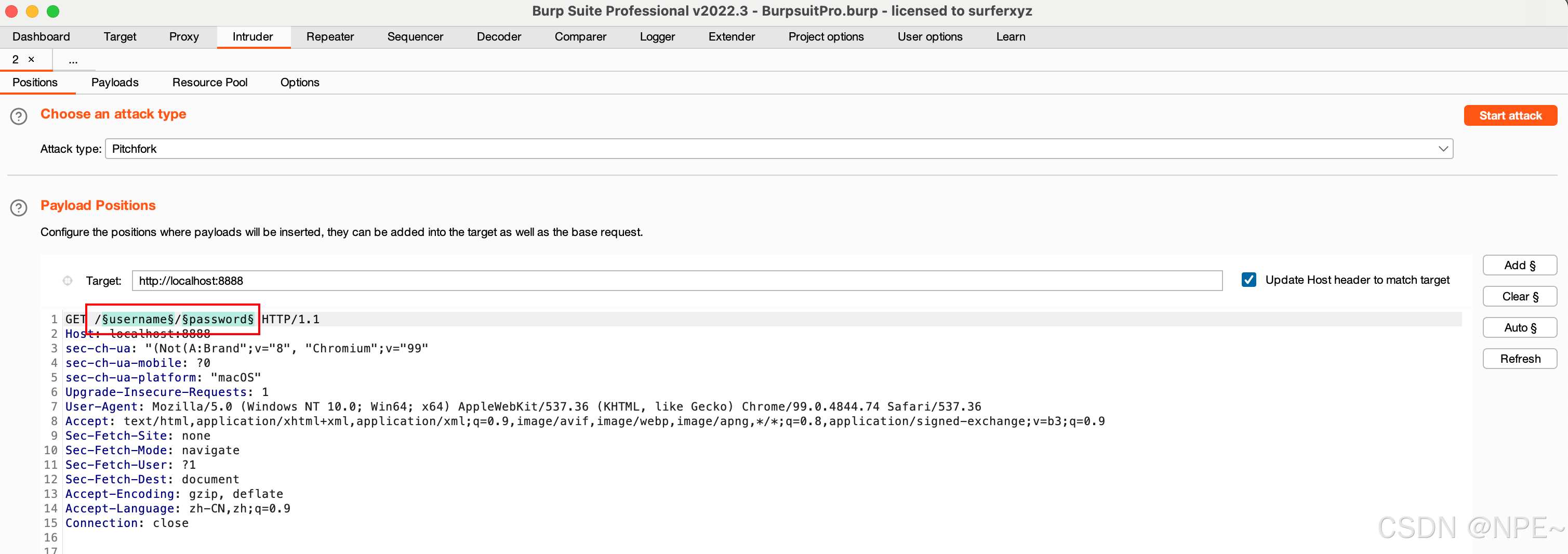The width and height of the screenshot is (1568, 554).
Task: Click the Sec-Fetch-Dest header line
Action: 152,479
